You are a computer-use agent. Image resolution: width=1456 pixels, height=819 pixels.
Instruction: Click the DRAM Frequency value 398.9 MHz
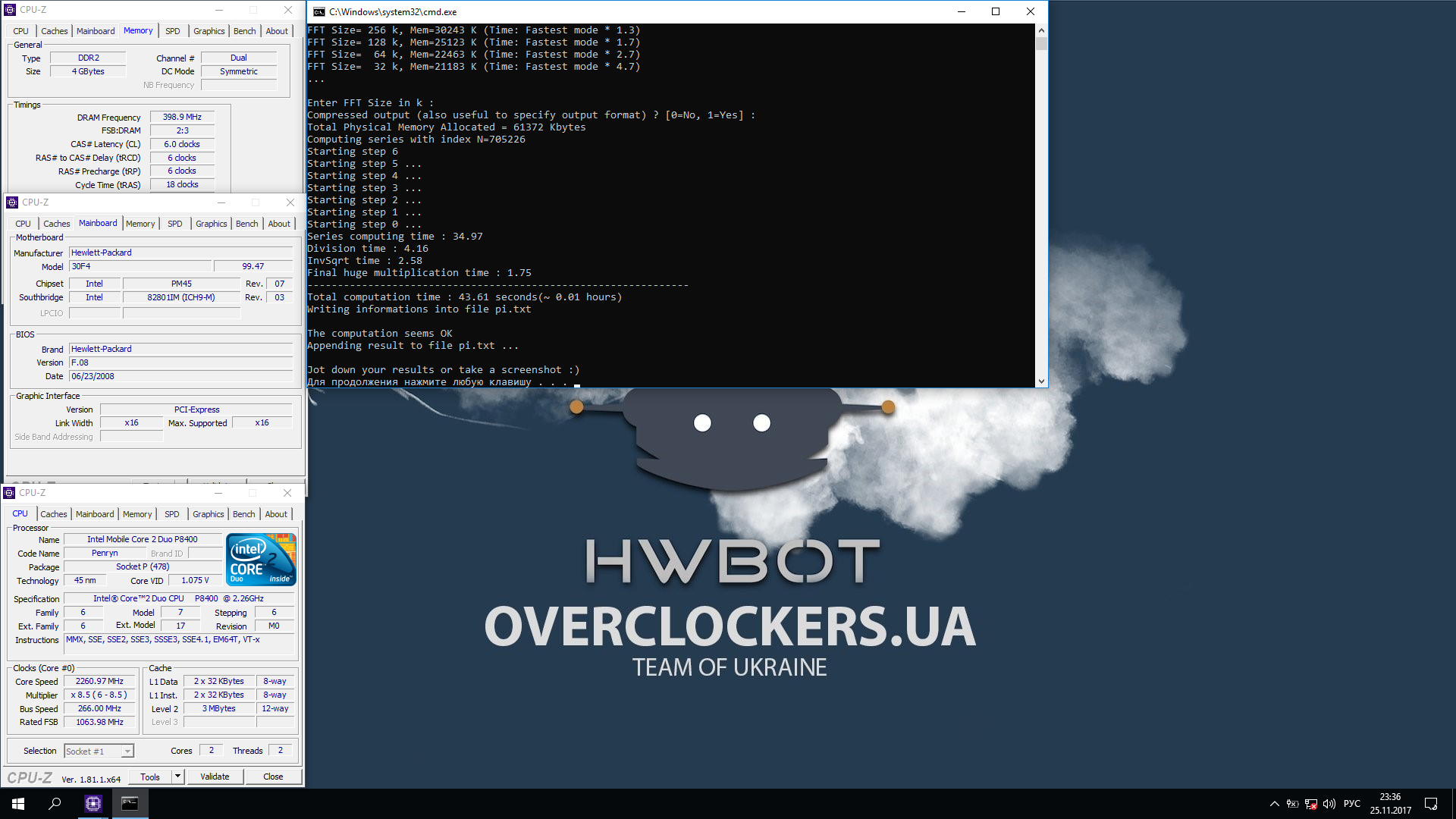pos(182,118)
